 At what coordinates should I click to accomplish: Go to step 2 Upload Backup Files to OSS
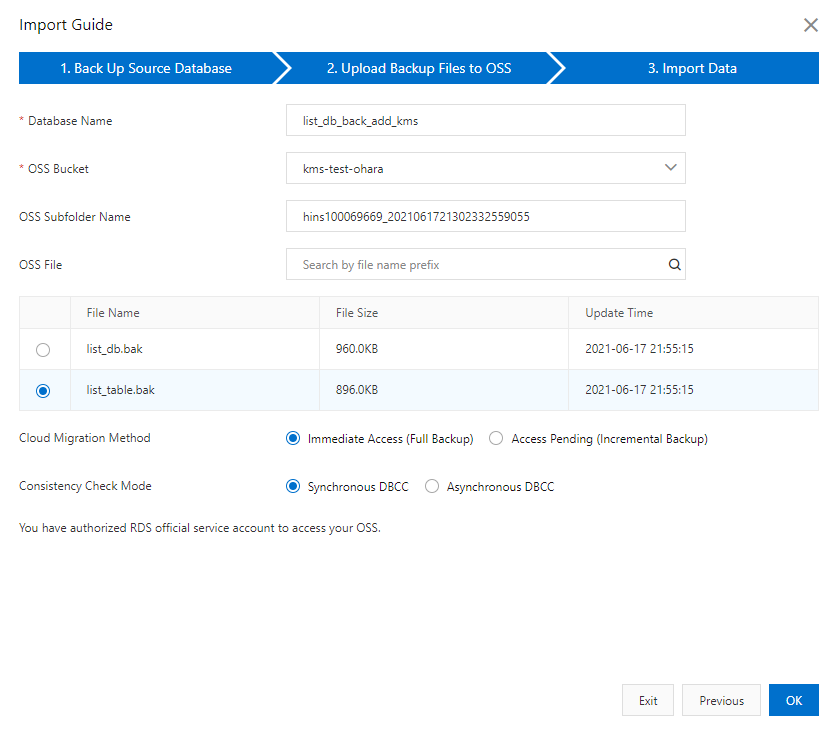point(419,68)
